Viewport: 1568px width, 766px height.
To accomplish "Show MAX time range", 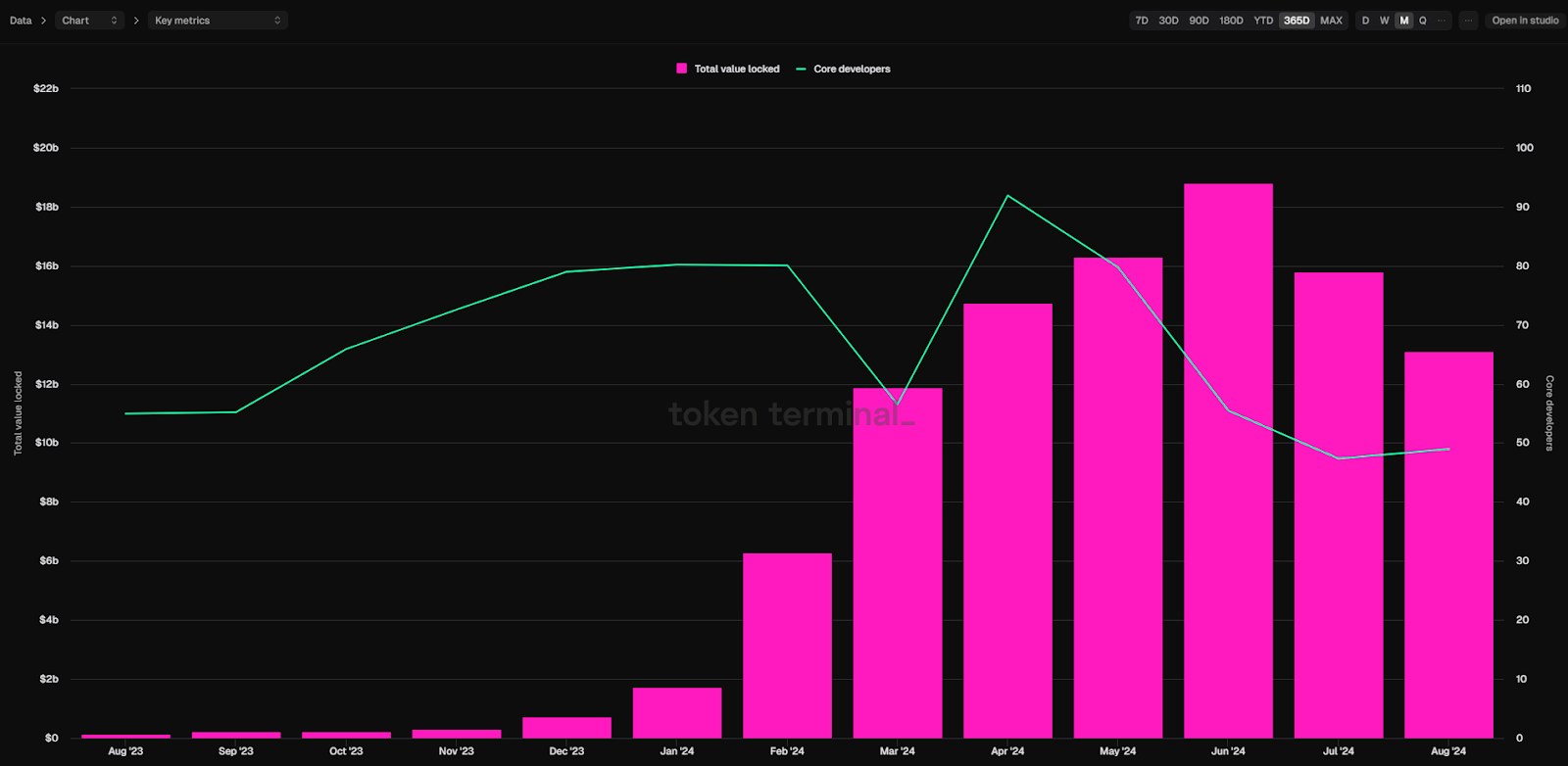I will tap(1331, 21).
